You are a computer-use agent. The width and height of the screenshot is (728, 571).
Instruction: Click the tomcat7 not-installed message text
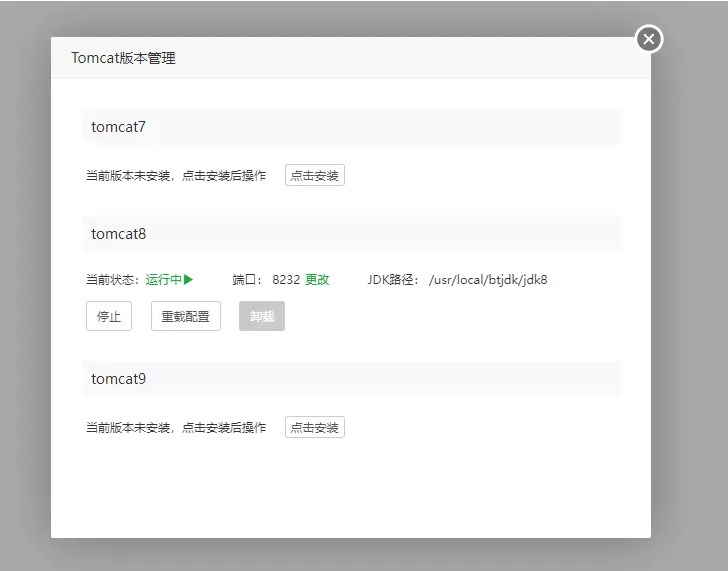tap(176, 176)
